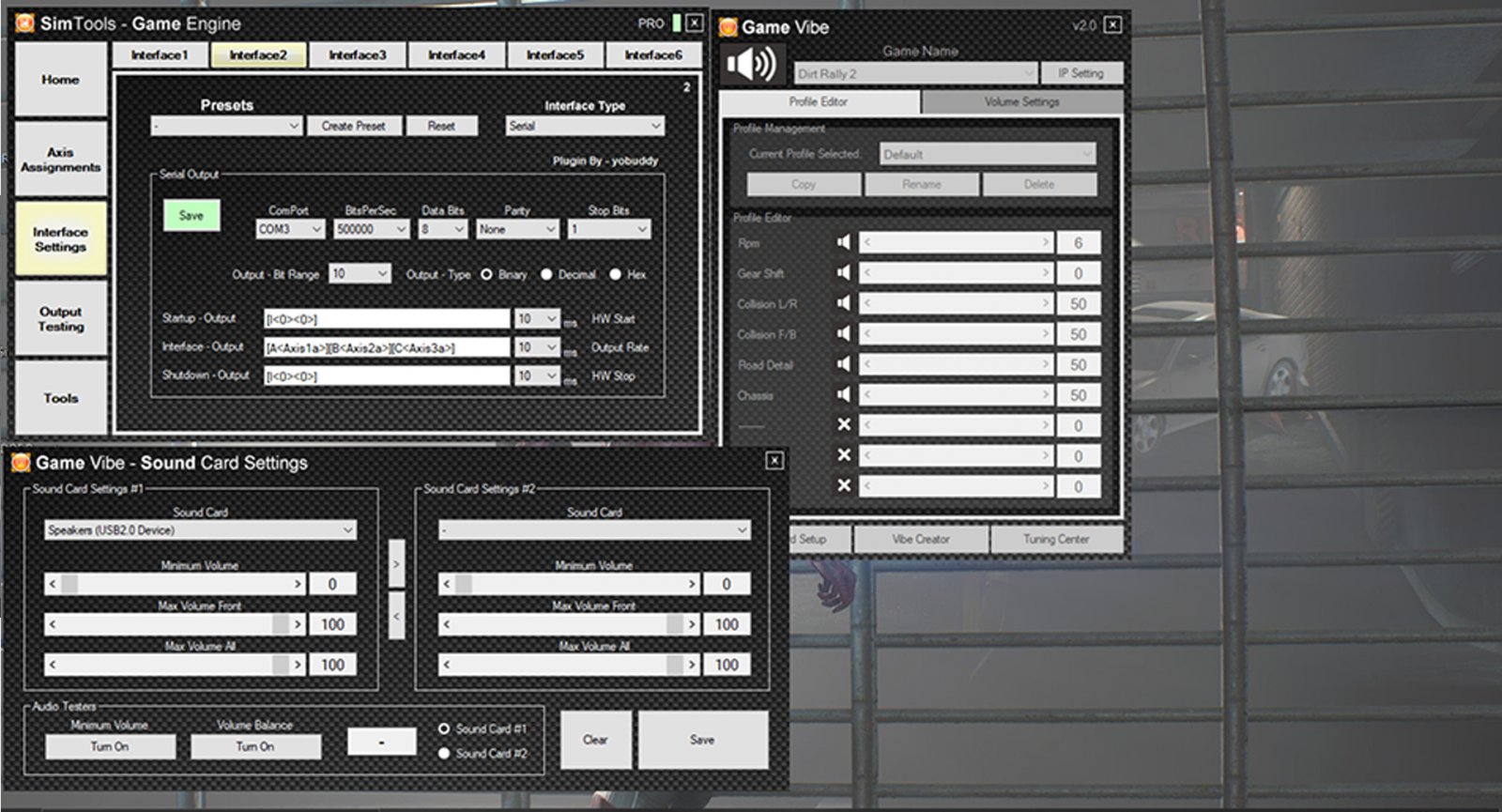Expand the Interface Type dropdown
1502x812 pixels.
click(x=585, y=126)
